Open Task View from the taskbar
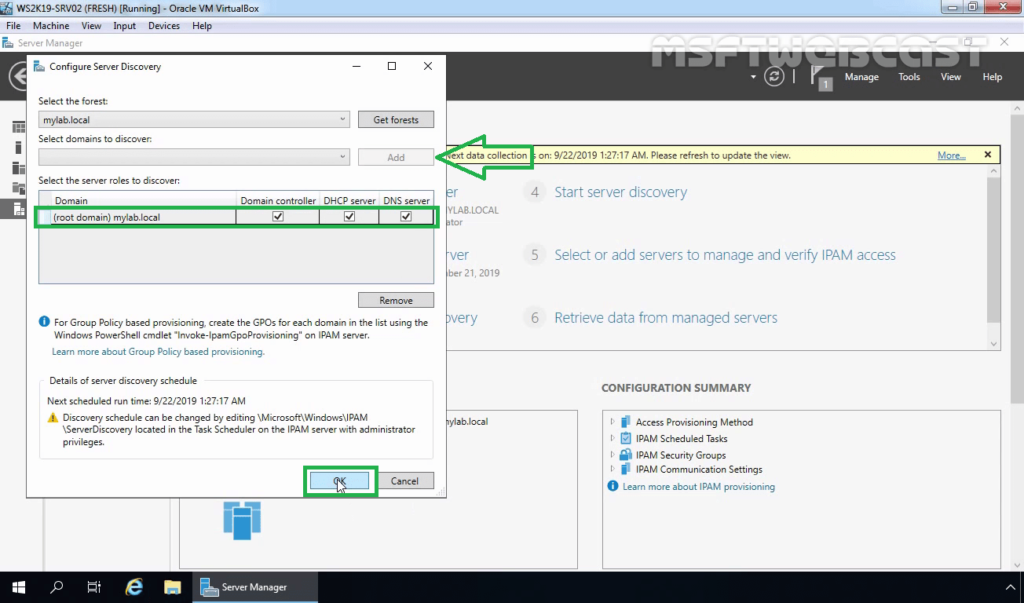Screen dimensions: 1024x603 94,587
